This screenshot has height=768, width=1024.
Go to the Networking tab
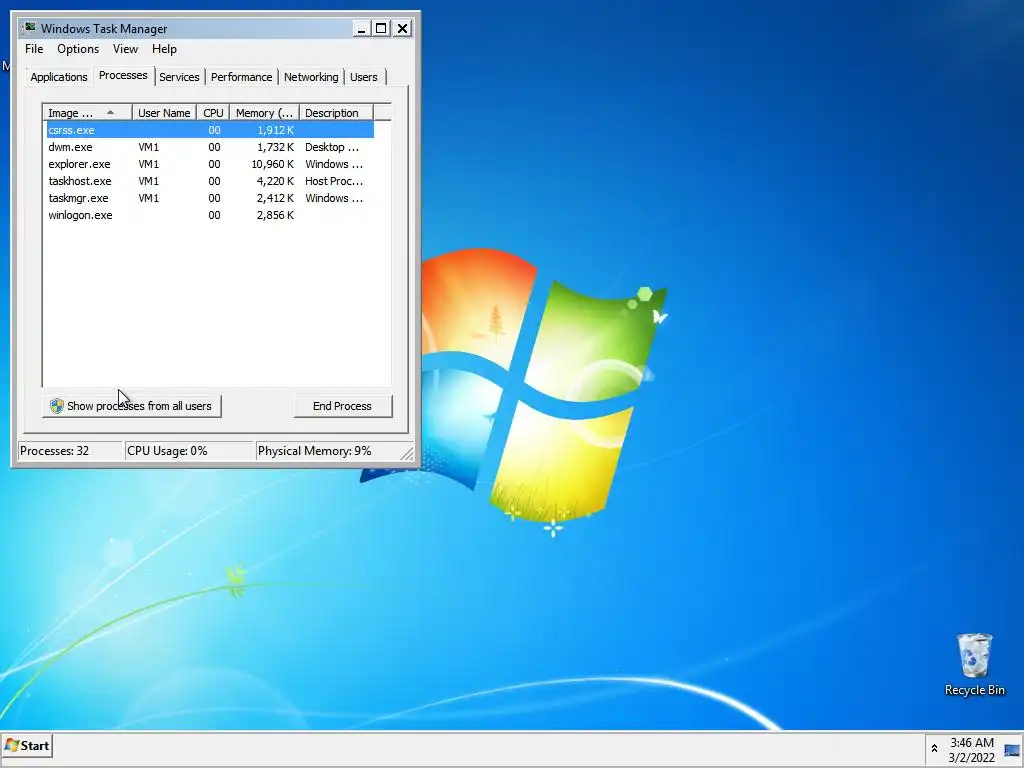pos(311,77)
